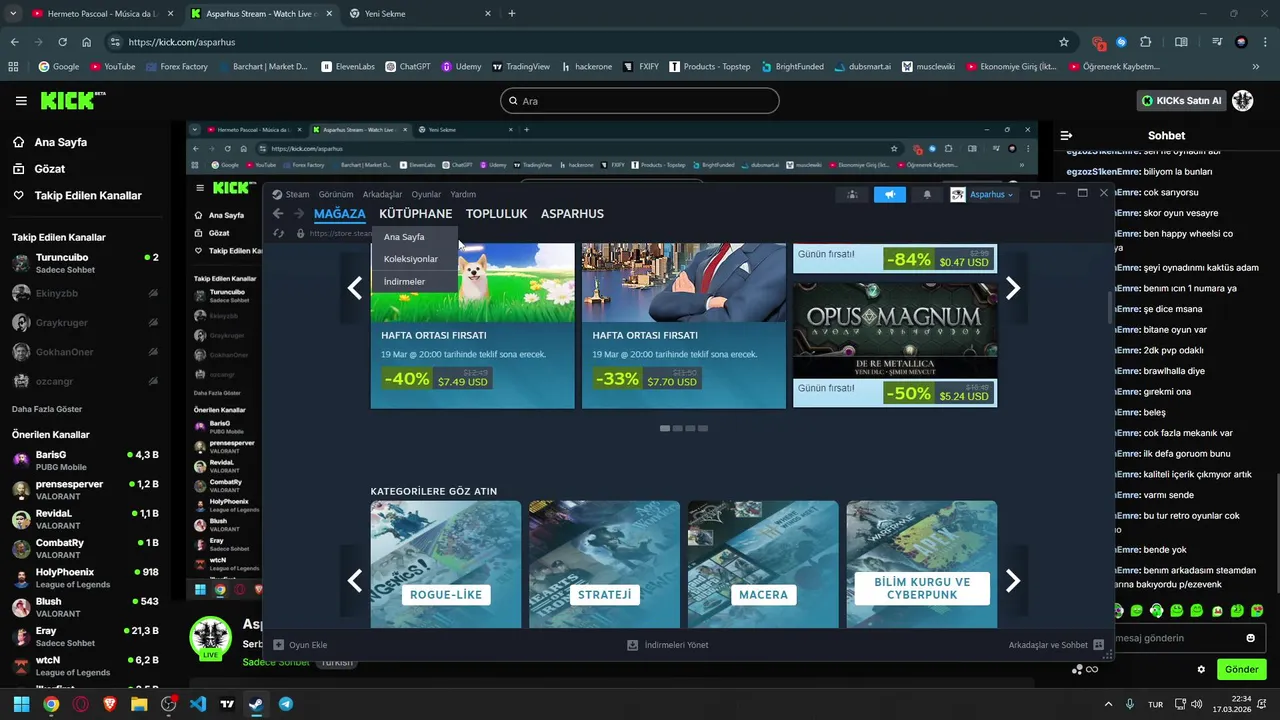Show hidden system tray icons chevron
Viewport: 1280px width, 720px height.
1107,704
